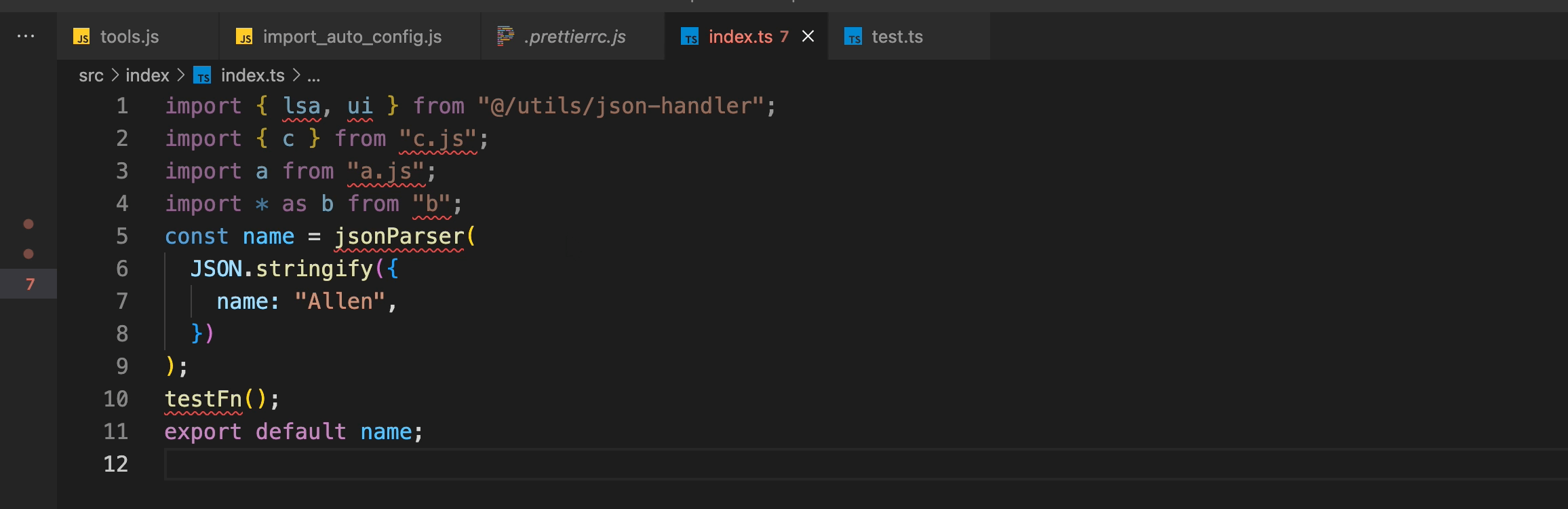
Task: Click the testFn call with error underline
Action: click(x=203, y=399)
